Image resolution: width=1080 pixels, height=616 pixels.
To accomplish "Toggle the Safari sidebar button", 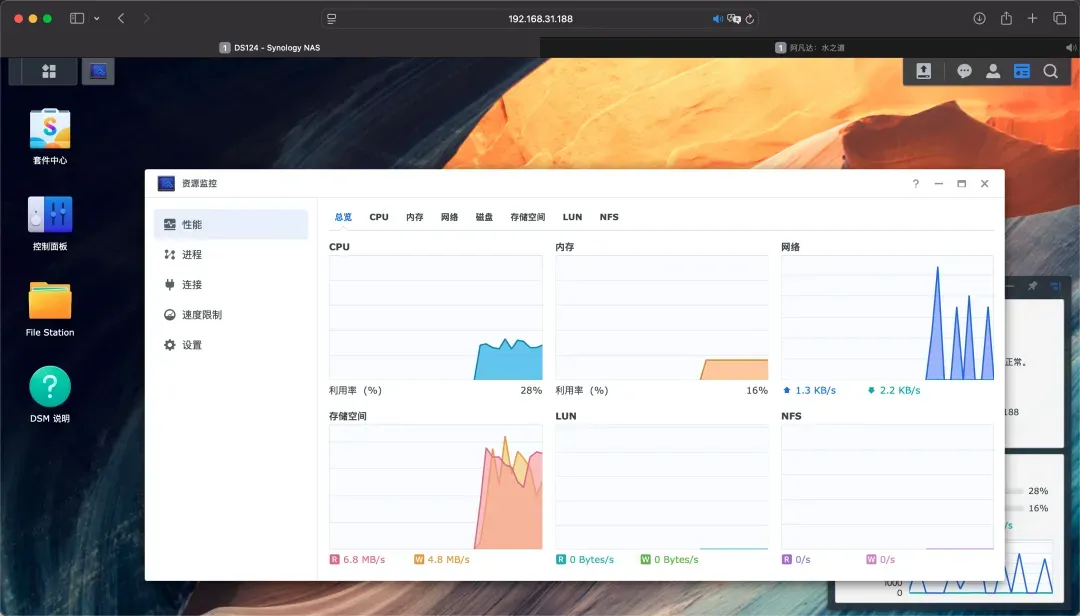I will coord(76,19).
